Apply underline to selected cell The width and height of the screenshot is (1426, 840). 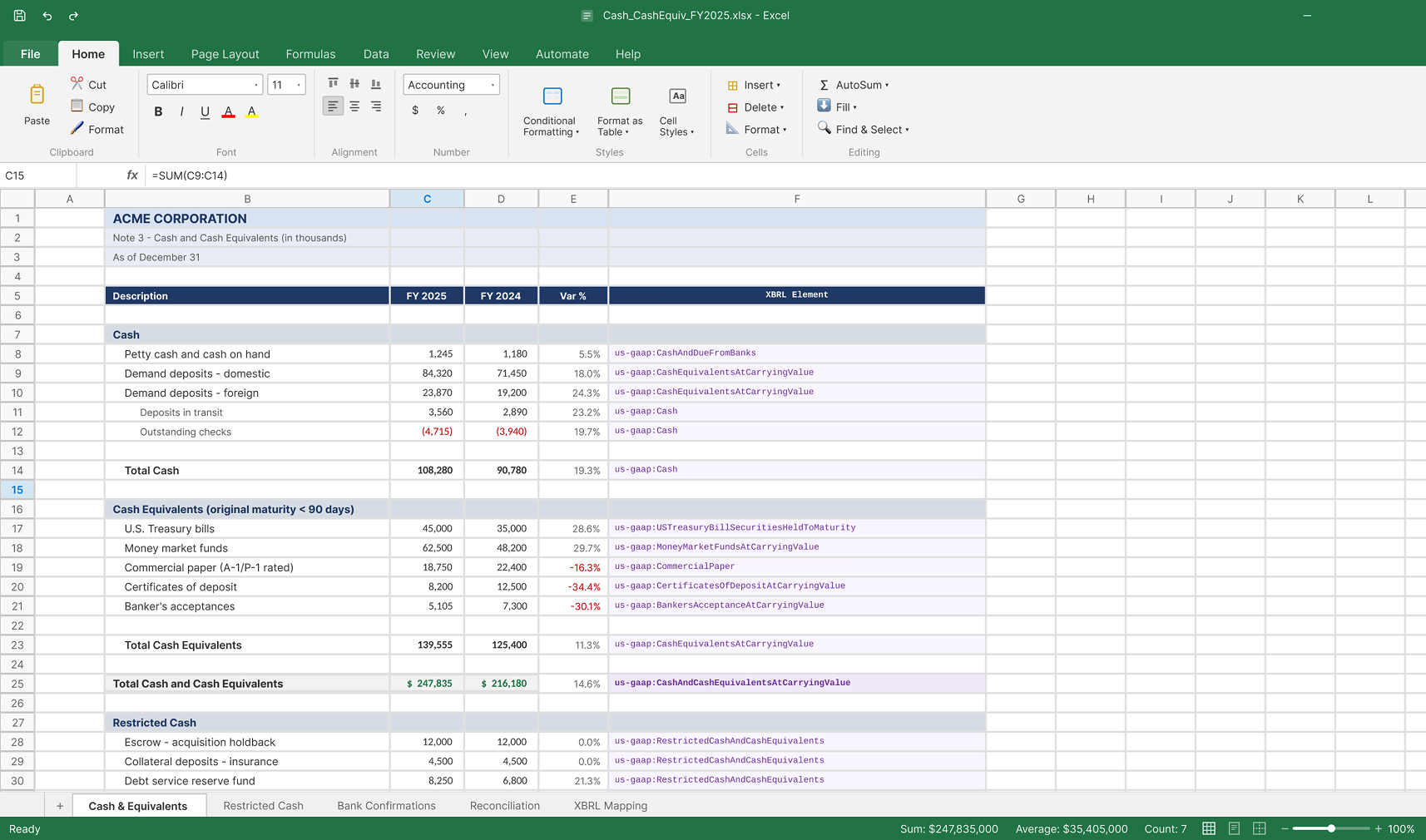[205, 111]
